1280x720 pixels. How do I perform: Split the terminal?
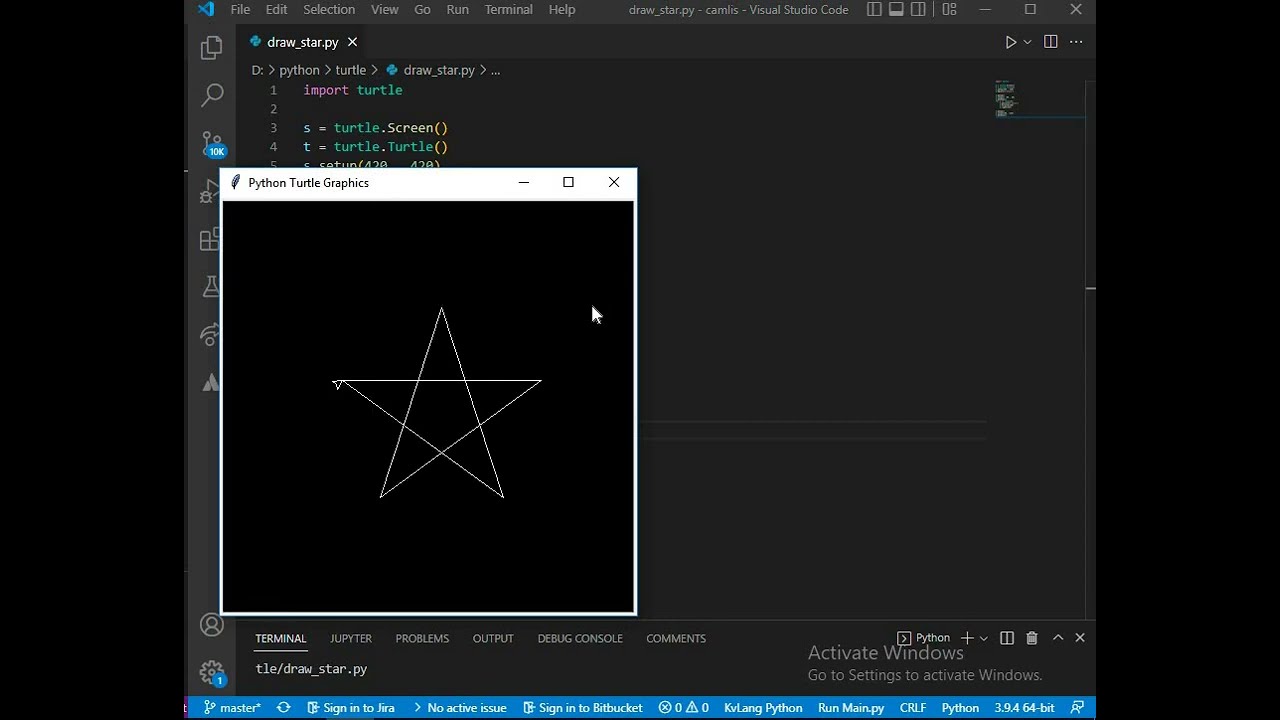1007,638
